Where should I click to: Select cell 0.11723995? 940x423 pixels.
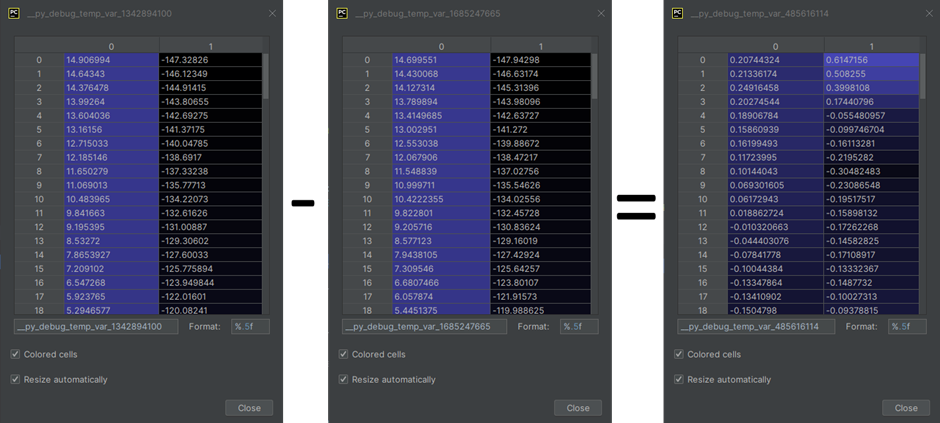[776, 158]
